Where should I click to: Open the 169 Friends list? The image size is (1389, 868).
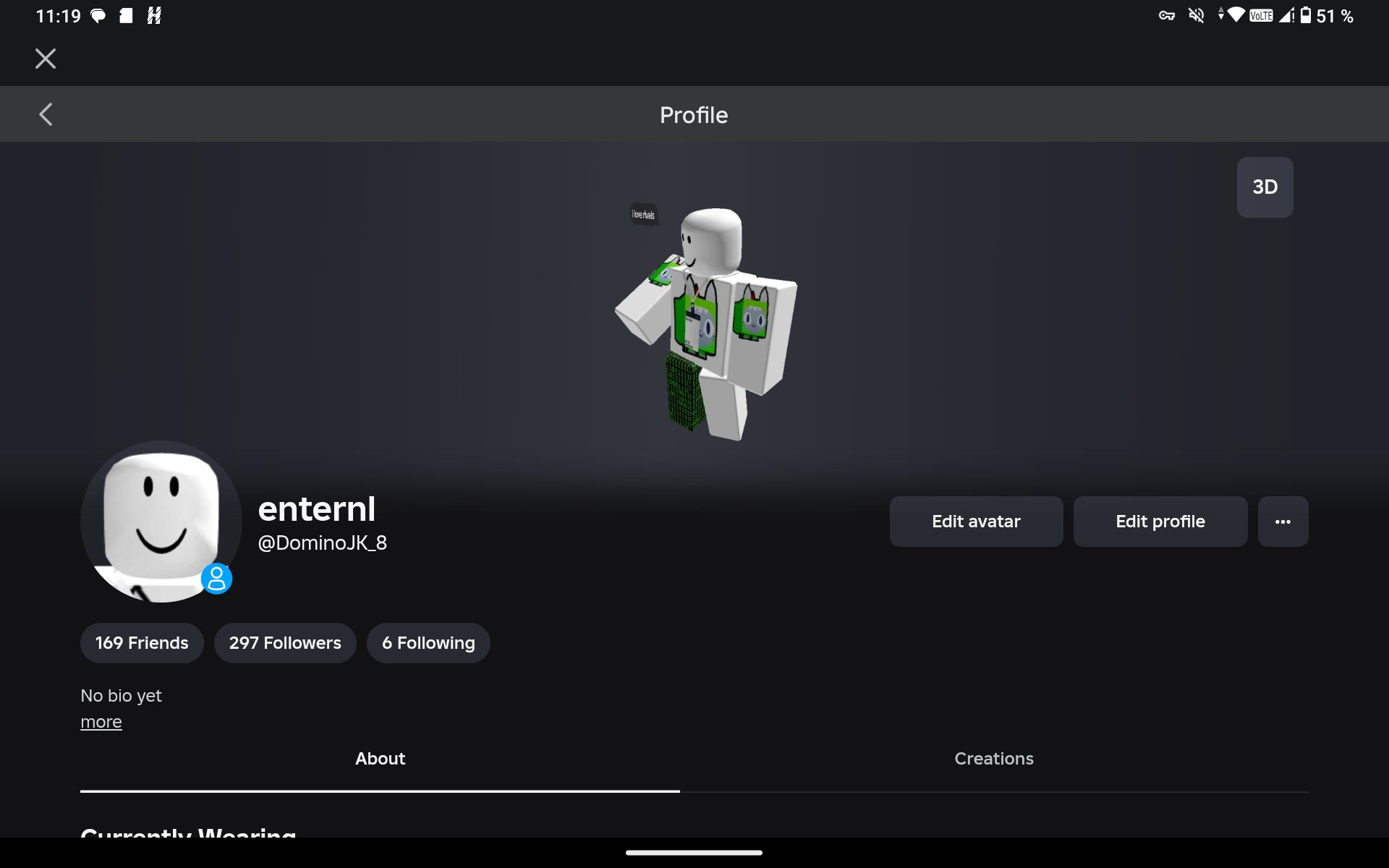coord(142,643)
